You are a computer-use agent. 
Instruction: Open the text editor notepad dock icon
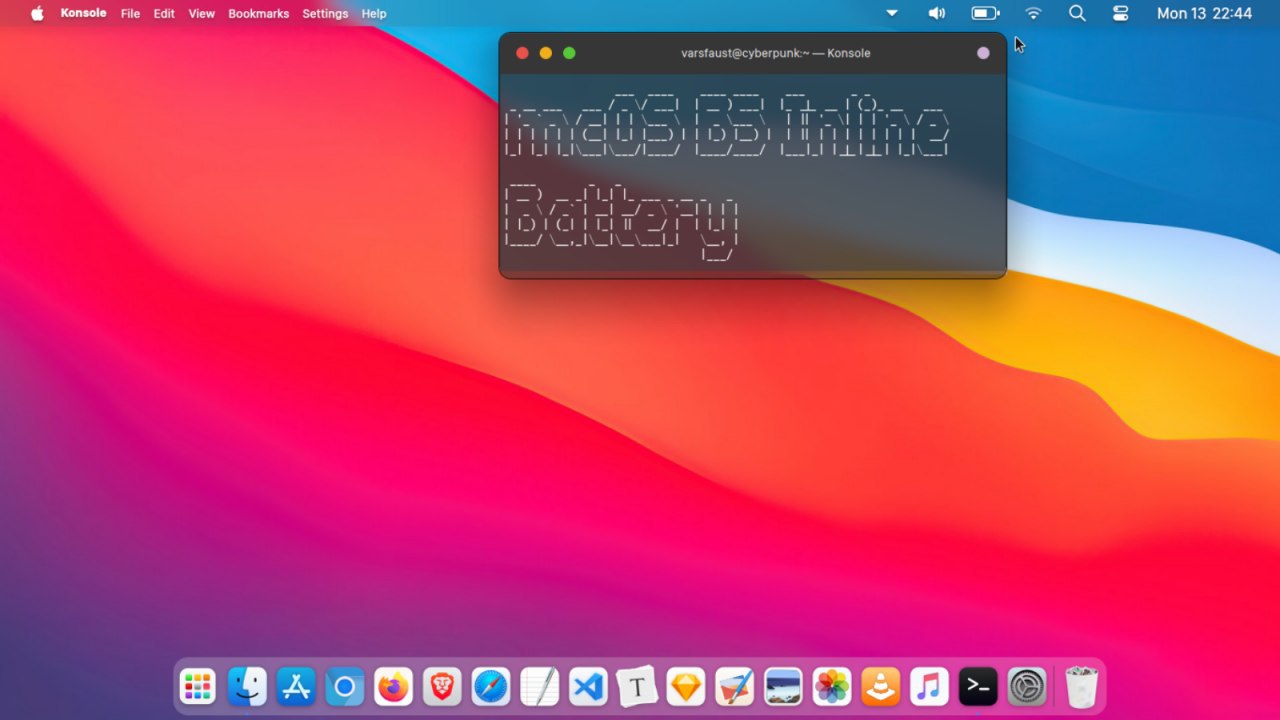pyautogui.click(x=540, y=687)
